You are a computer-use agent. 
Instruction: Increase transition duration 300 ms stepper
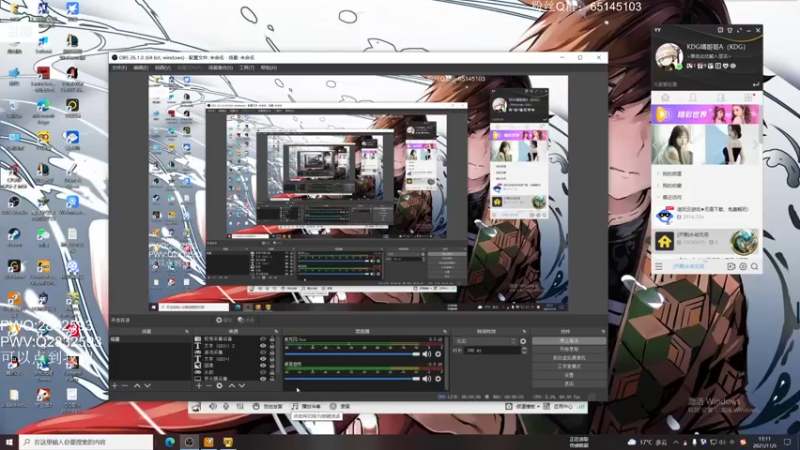524,348
